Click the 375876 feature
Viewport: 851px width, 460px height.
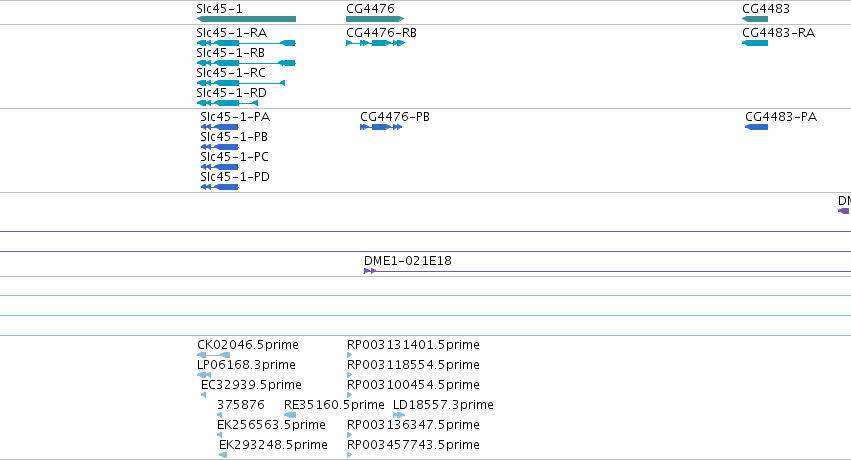point(219,416)
